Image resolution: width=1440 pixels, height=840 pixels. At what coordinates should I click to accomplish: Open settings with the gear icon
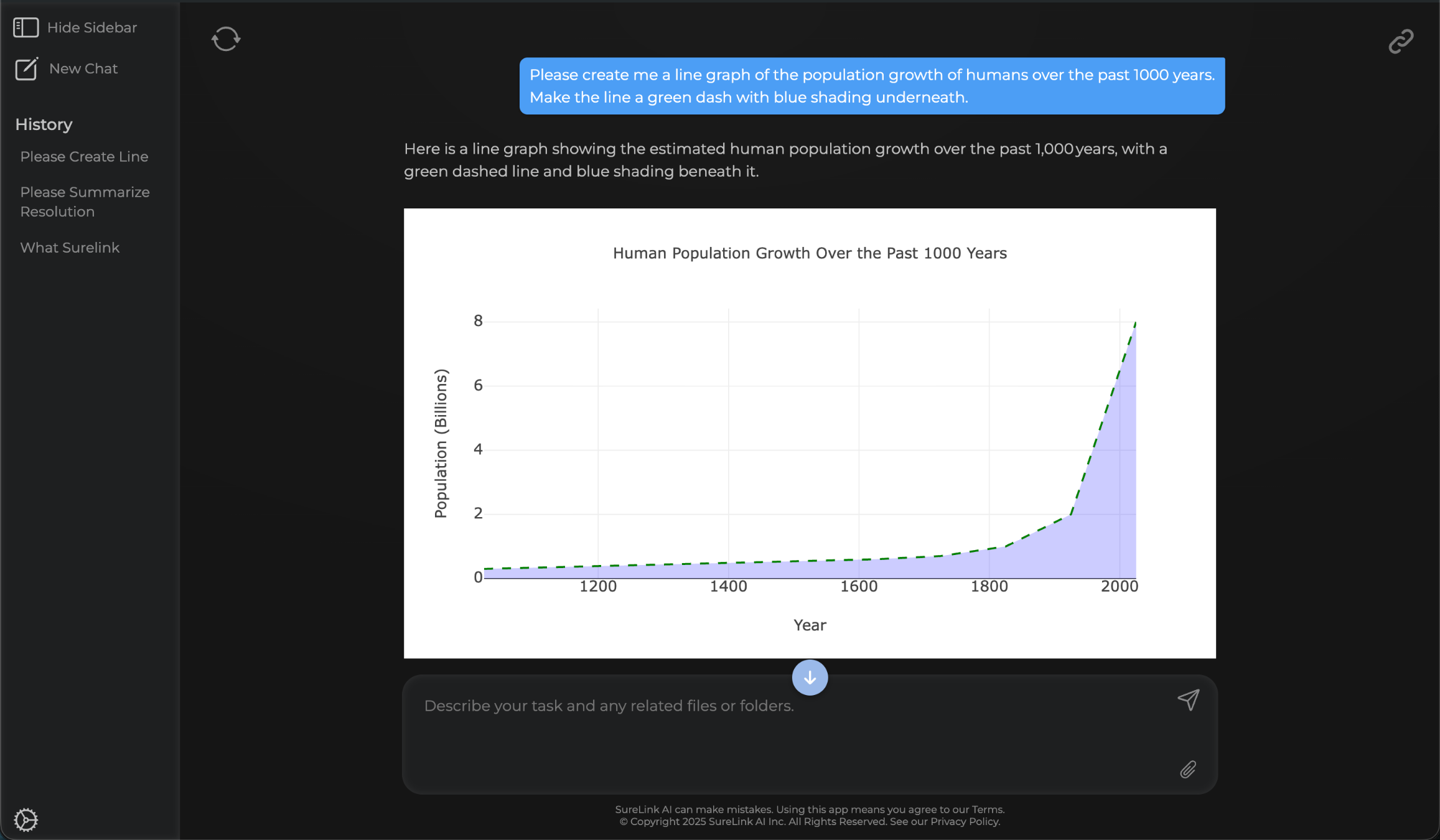click(x=26, y=819)
